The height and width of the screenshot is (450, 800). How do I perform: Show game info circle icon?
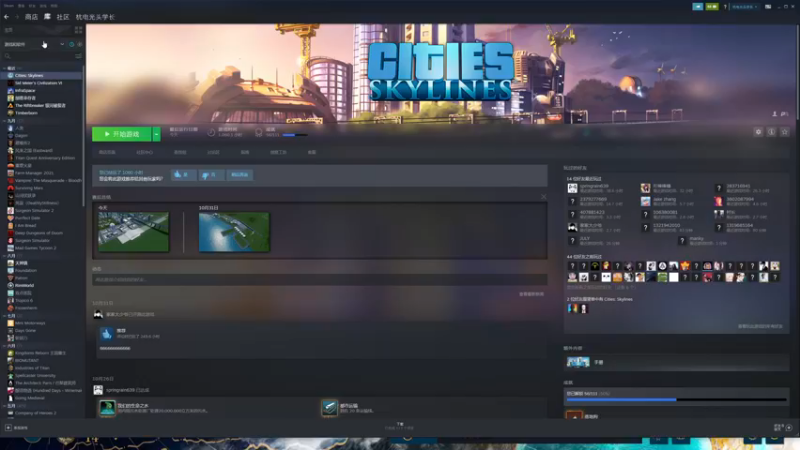coord(771,132)
